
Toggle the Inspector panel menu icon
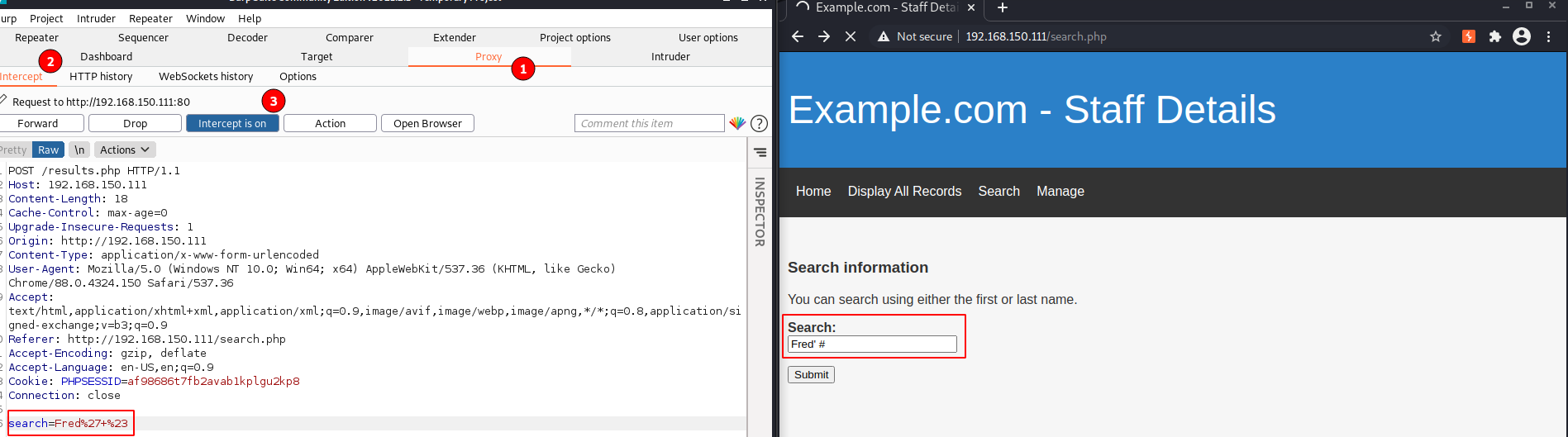coord(760,152)
